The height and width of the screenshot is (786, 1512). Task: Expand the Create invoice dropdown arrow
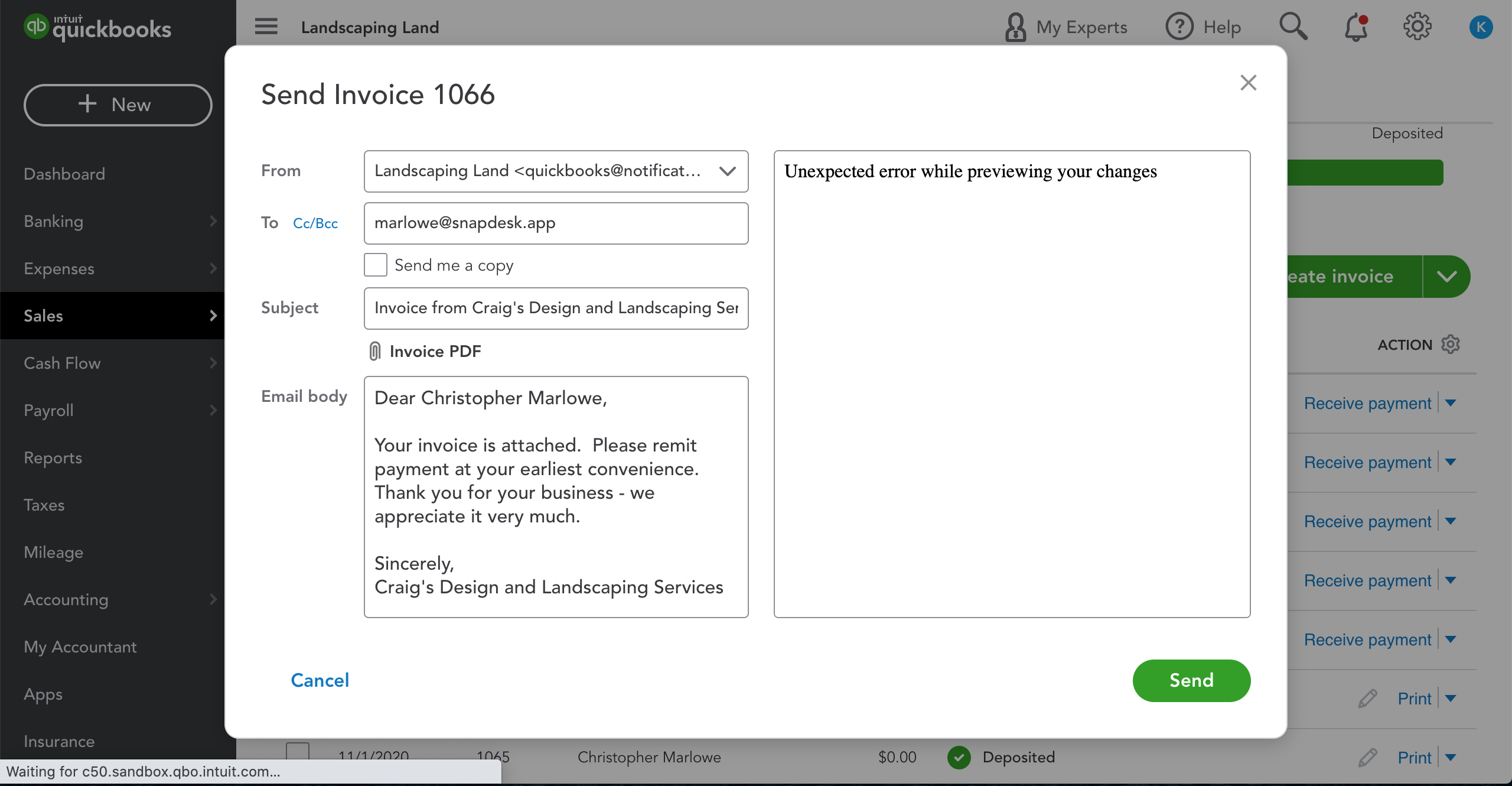pos(1446,276)
